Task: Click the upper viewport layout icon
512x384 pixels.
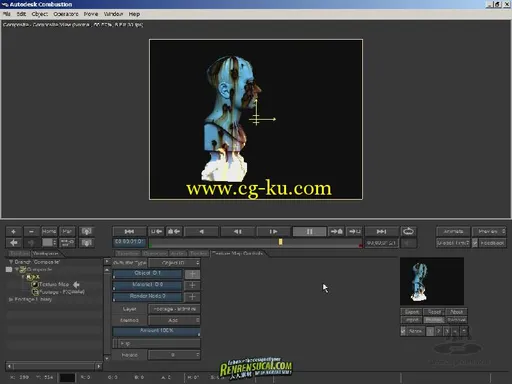Action: 87,231
